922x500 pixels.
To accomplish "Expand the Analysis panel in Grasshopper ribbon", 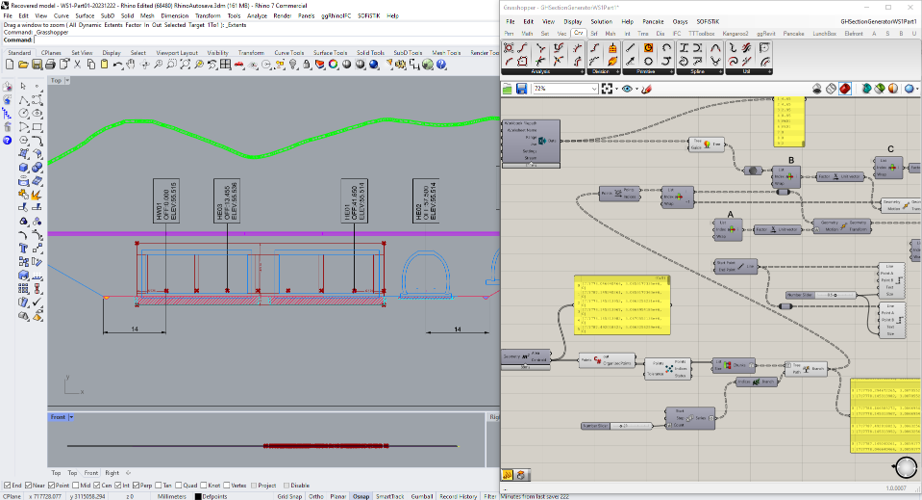I will (x=582, y=72).
